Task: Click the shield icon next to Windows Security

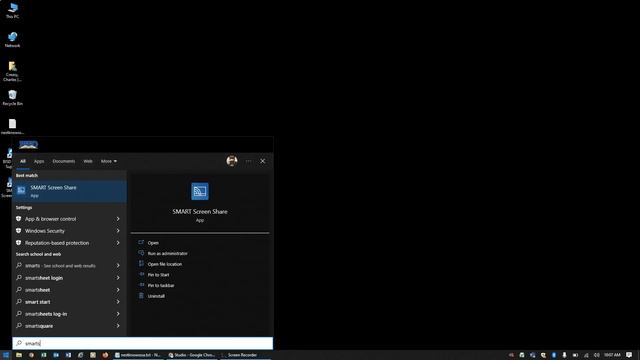Action: 18,231
